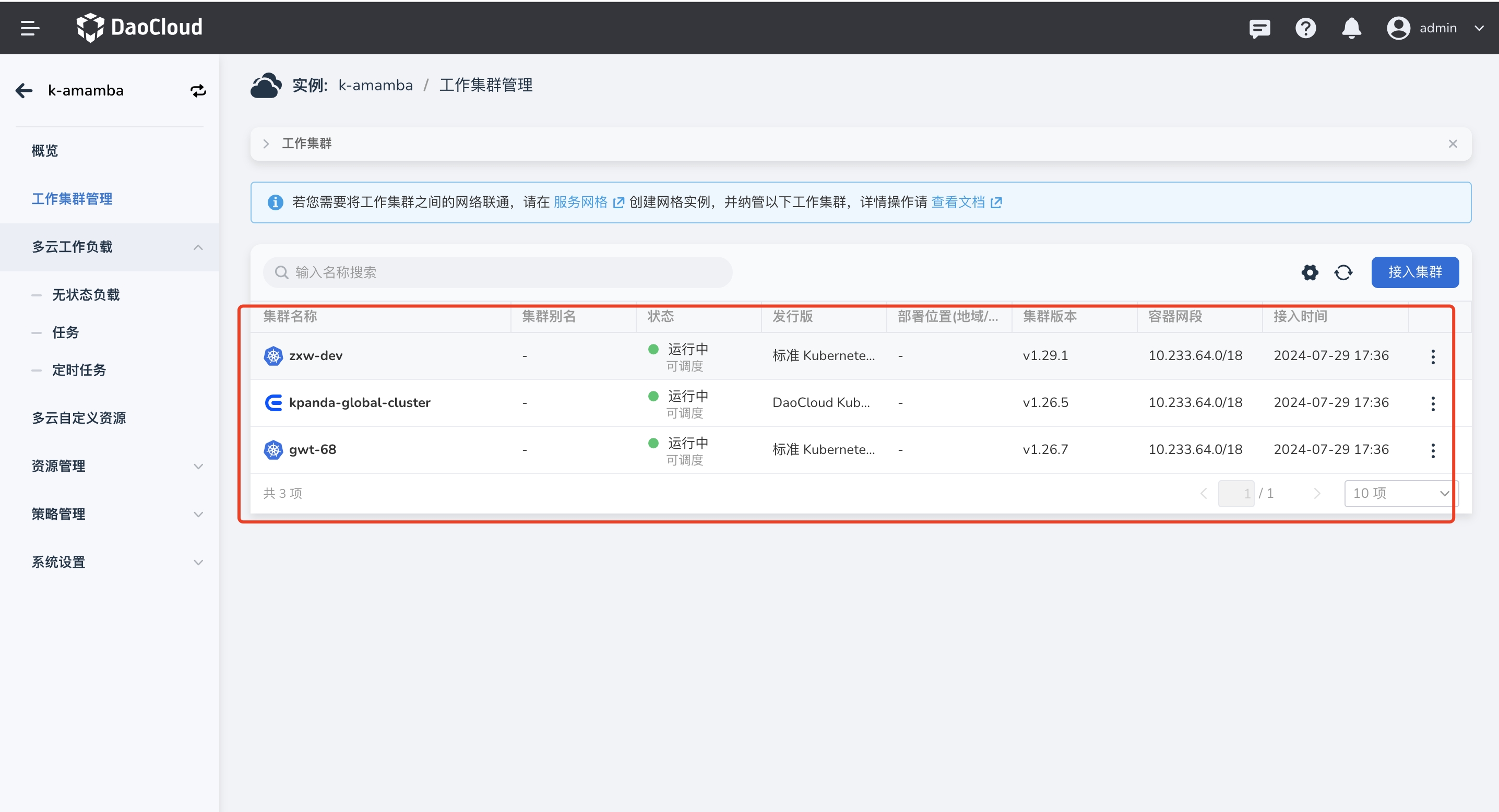Viewport: 1499px width, 812px height.
Task: Open the notifications bell
Action: [1351, 28]
